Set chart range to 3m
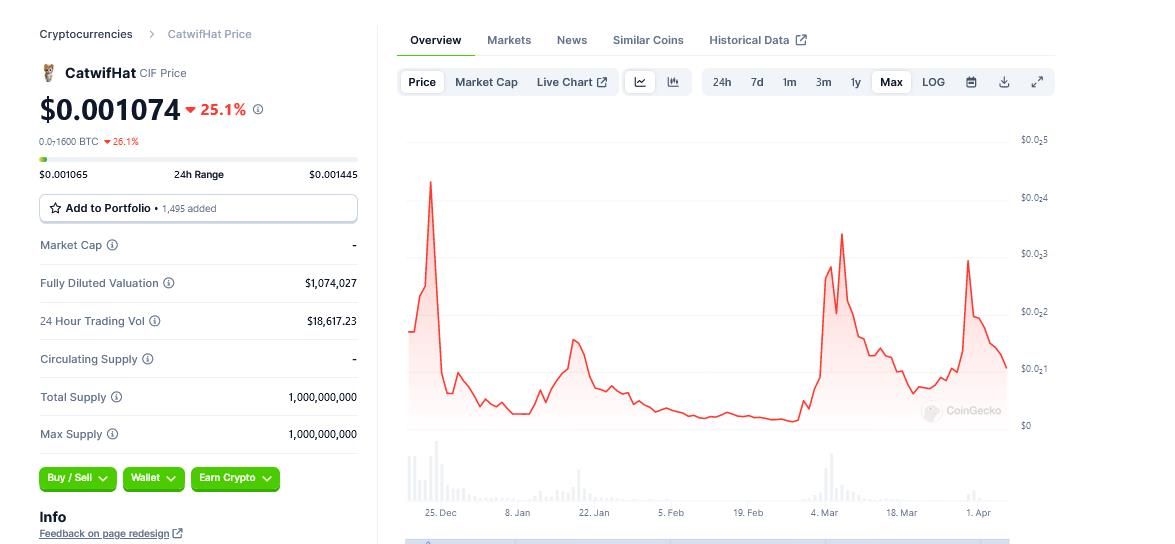1175x544 pixels. click(x=824, y=82)
